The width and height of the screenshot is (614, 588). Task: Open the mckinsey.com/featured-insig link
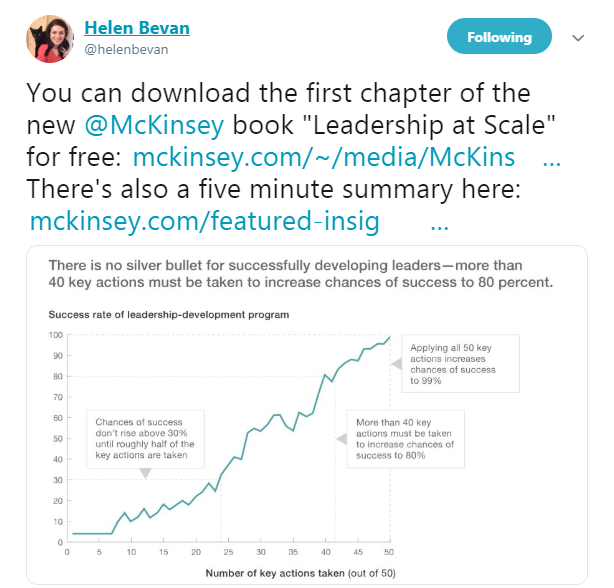[205, 222]
